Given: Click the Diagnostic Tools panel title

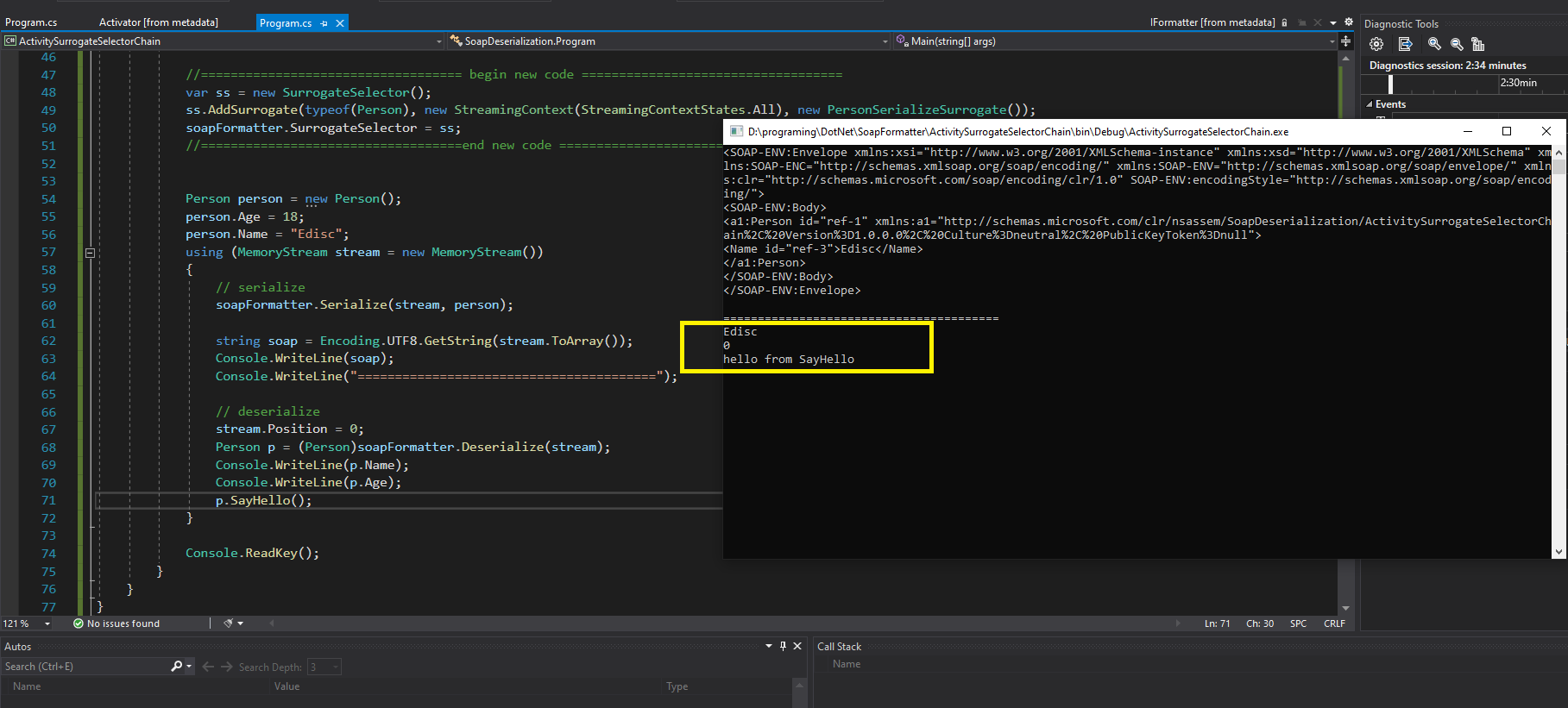Looking at the screenshot, I should click(1401, 24).
